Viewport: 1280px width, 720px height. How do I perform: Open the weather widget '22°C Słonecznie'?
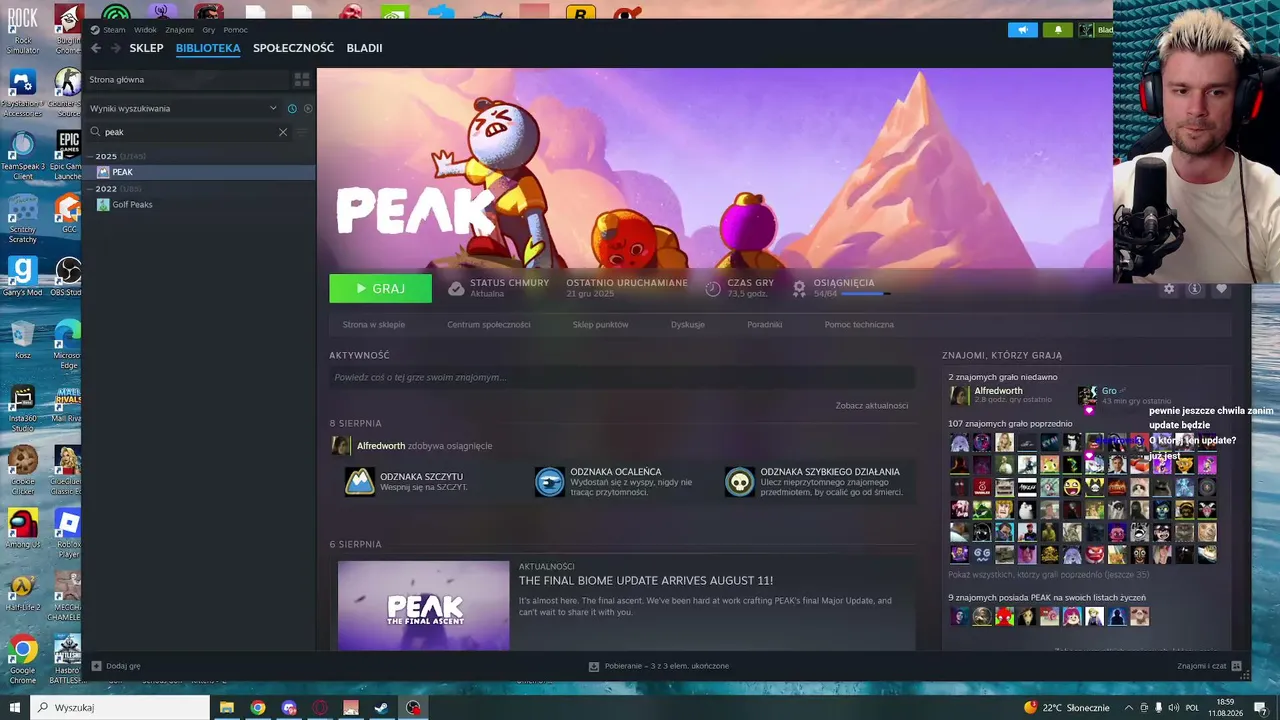1067,707
